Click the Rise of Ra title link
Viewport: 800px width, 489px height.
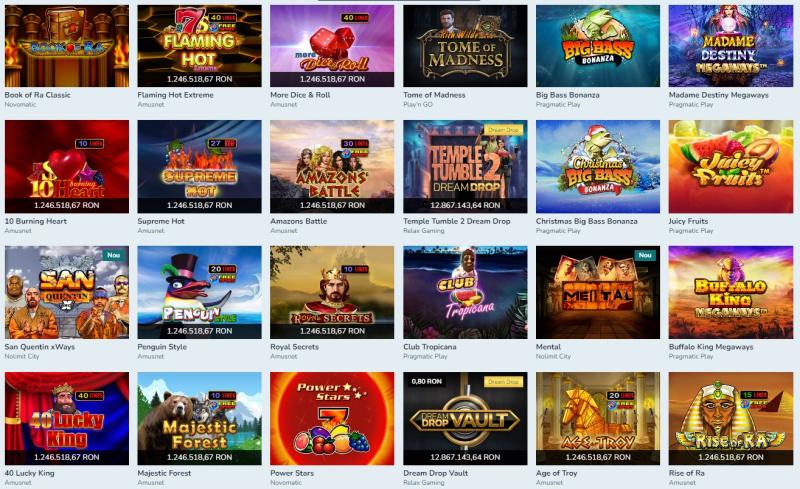(x=687, y=473)
